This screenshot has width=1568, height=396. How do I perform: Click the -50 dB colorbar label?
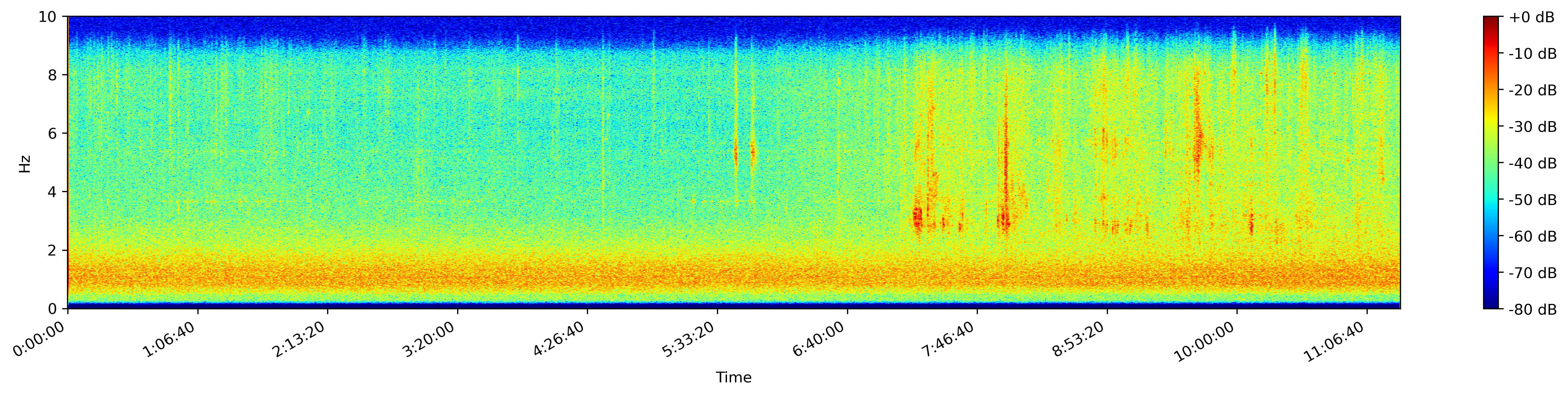[x=1533, y=200]
